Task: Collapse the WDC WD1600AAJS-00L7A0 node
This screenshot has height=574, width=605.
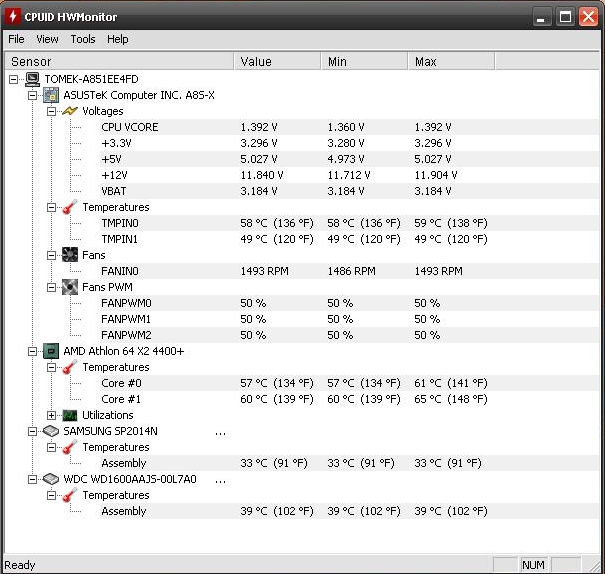Action: coord(32,479)
